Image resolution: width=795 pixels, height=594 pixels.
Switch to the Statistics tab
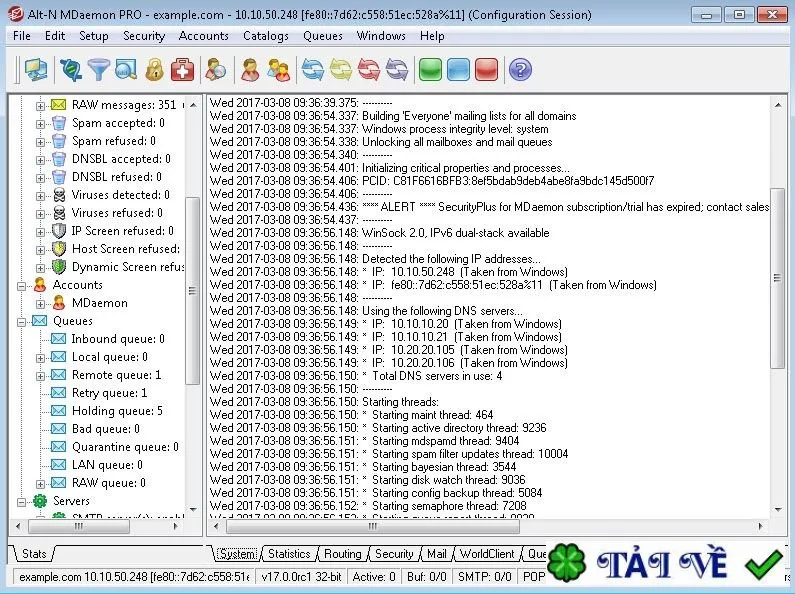coord(289,554)
